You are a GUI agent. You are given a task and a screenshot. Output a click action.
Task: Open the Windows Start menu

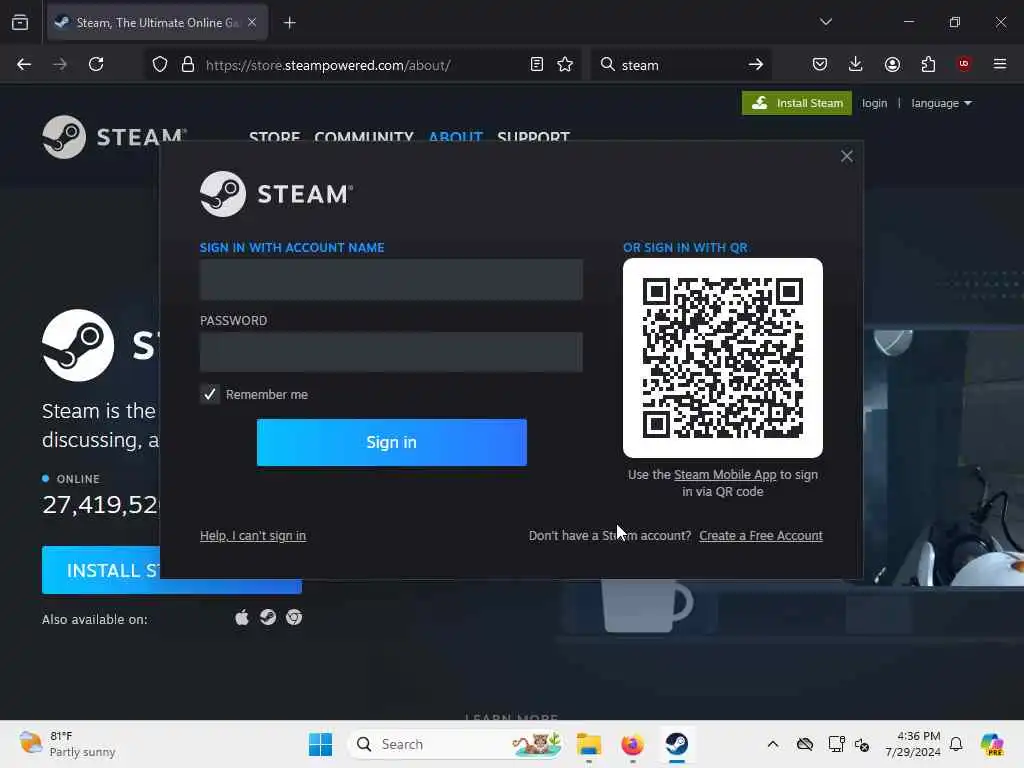pyautogui.click(x=320, y=744)
